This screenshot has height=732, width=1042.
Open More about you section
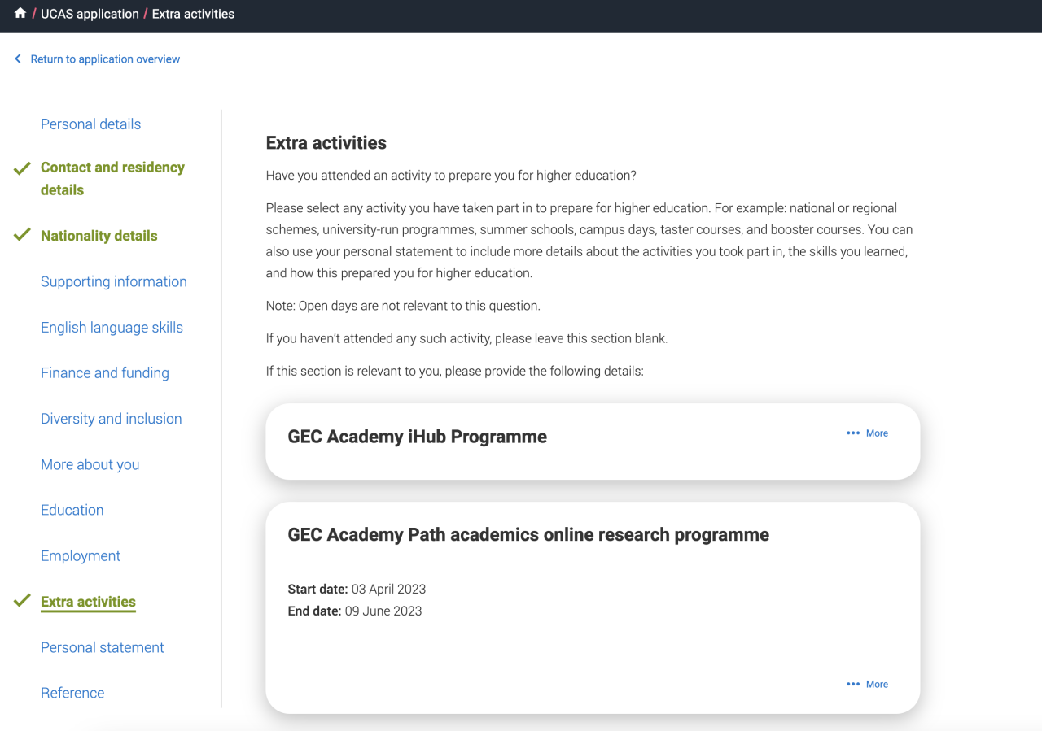tap(90, 465)
